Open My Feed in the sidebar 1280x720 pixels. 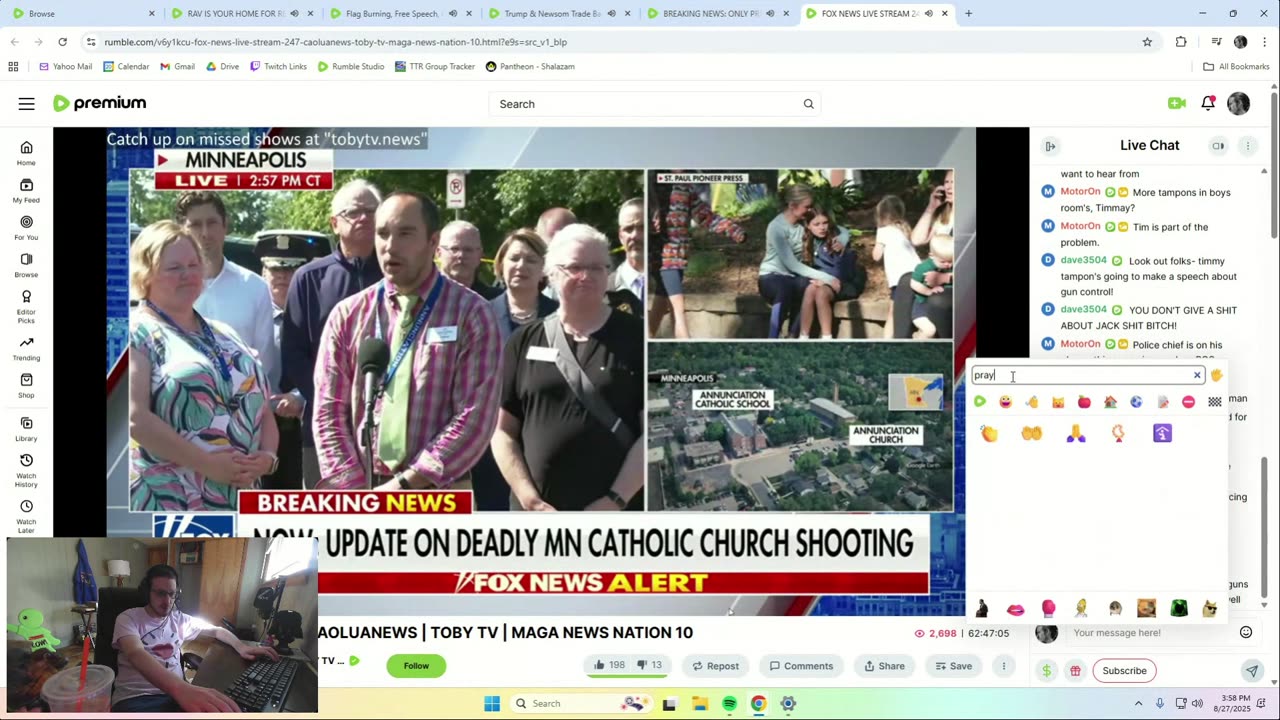point(26,190)
